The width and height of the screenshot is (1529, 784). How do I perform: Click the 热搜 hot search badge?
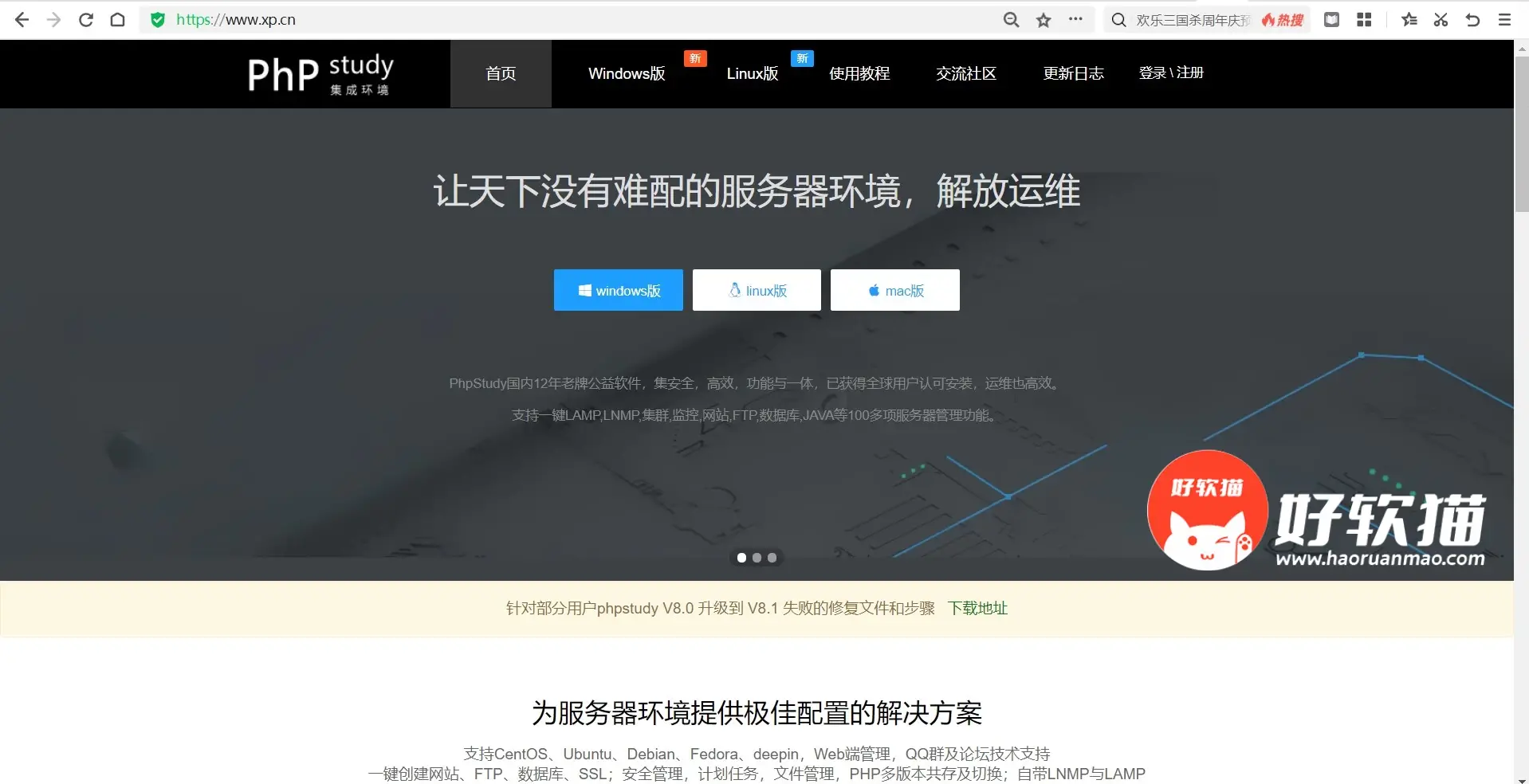[1283, 20]
